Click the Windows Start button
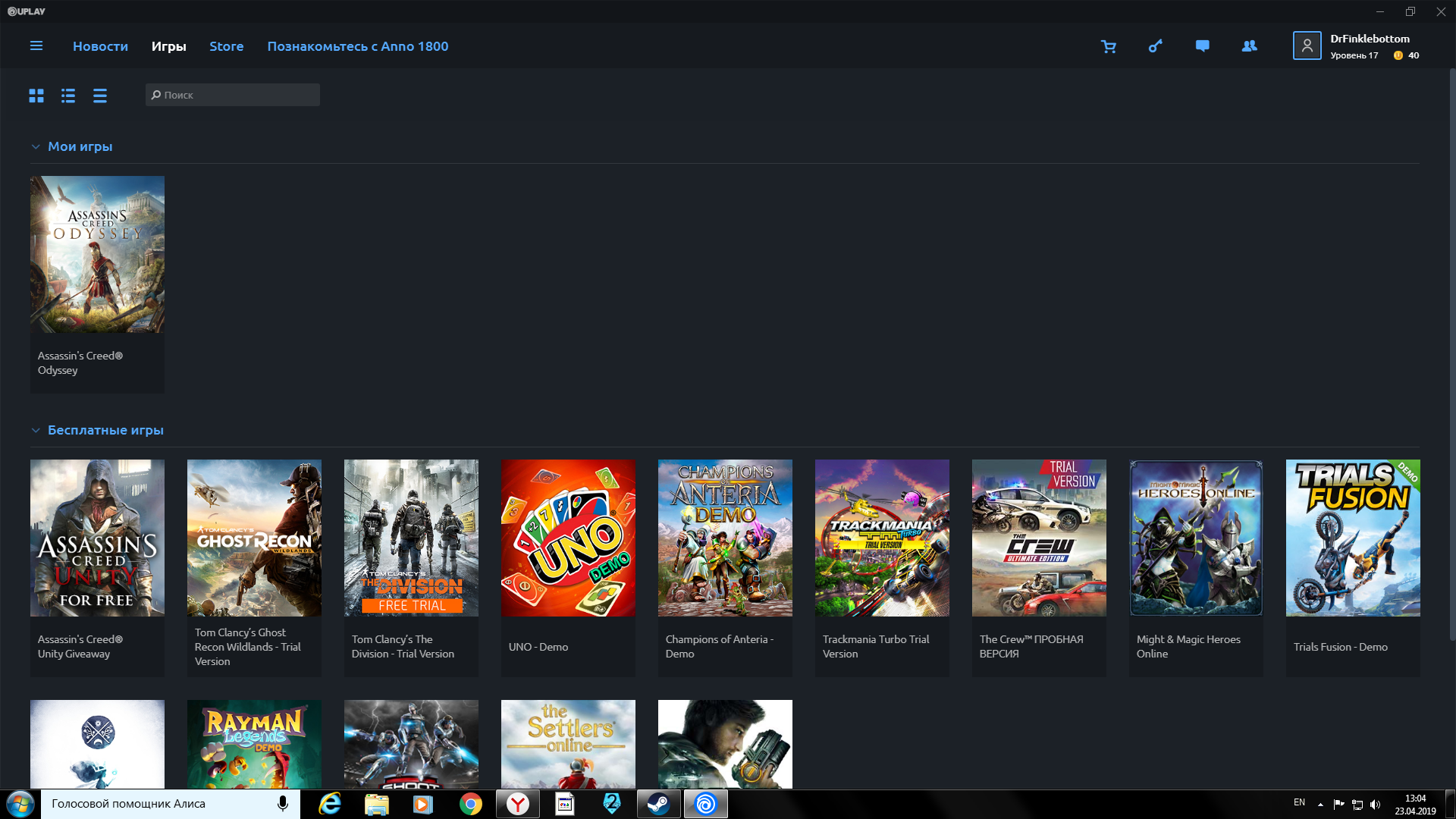The width and height of the screenshot is (1456, 819). 20,804
